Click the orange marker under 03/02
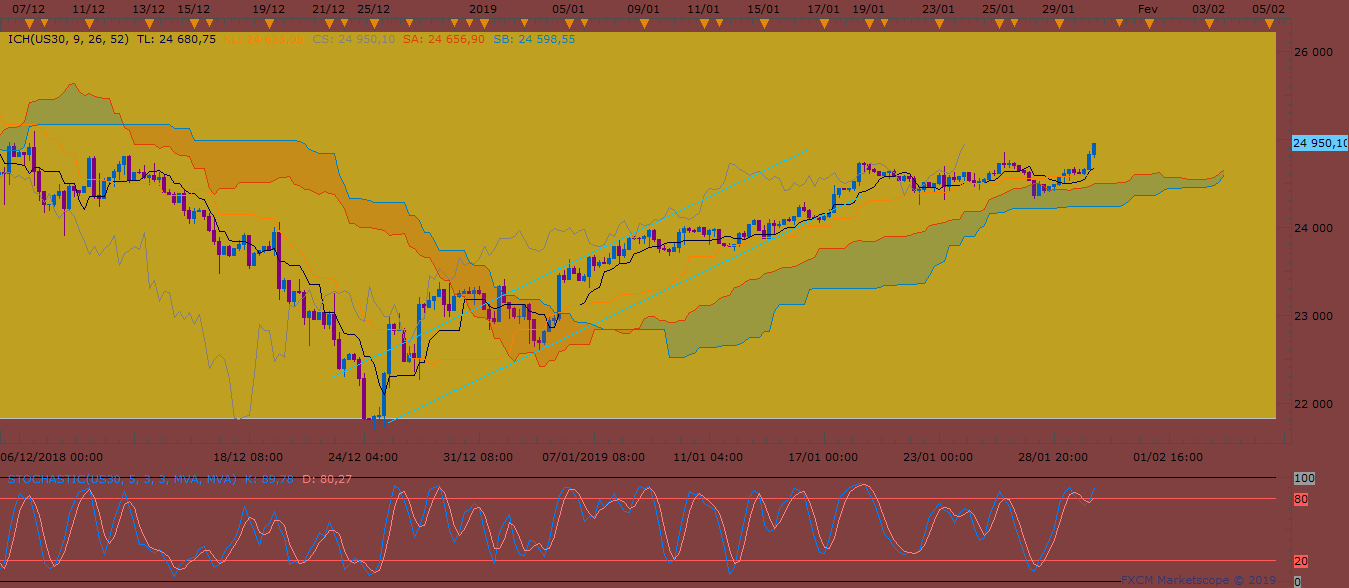Viewport: 1349px width, 588px height. [1209, 22]
